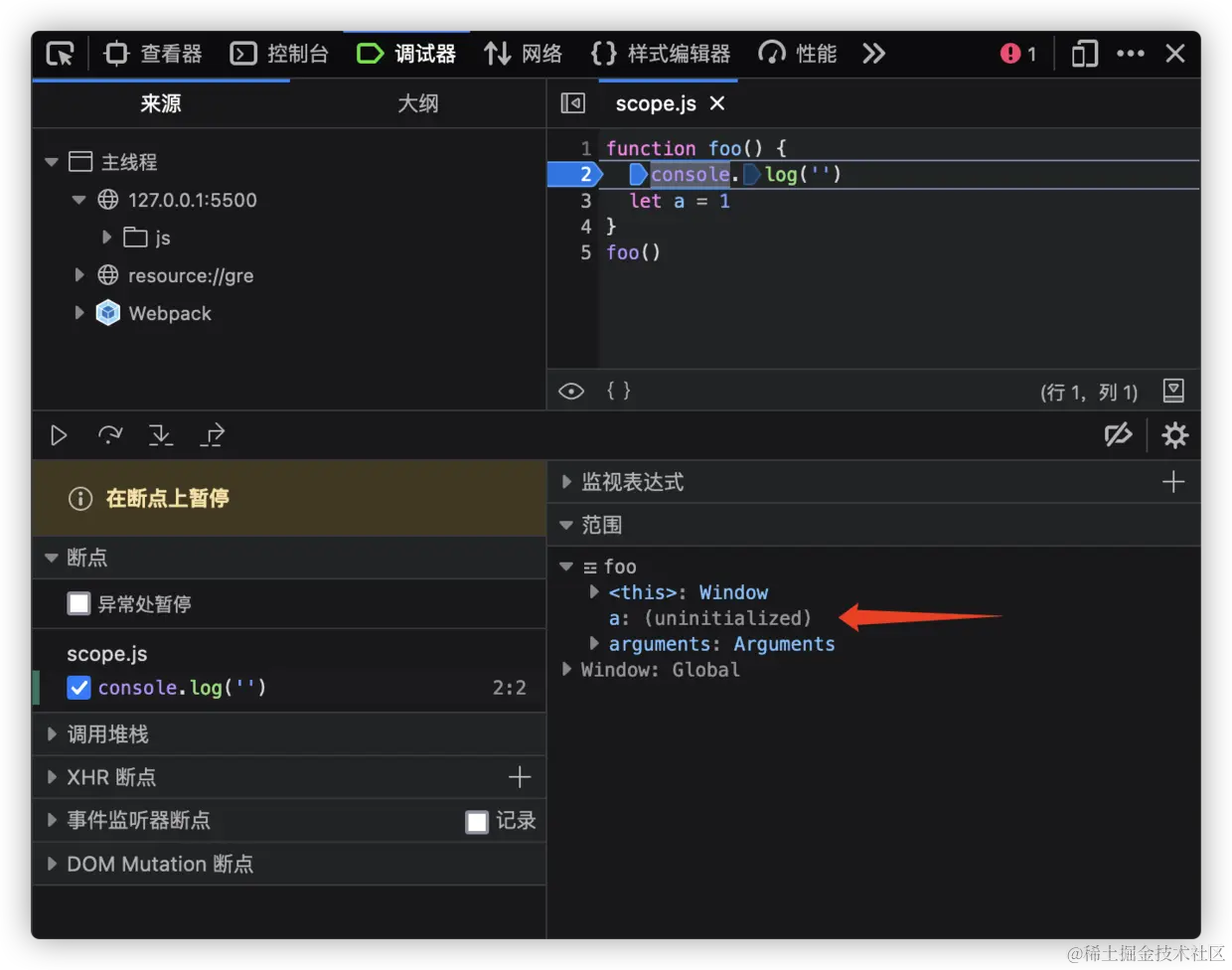Resume script execution with the play icon

[x=57, y=434]
